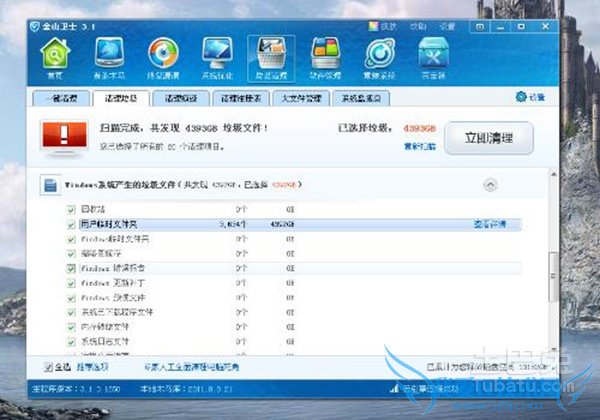Click the title bar menu between 换肤 and 设置
The width and height of the screenshot is (600, 420).
(x=418, y=26)
